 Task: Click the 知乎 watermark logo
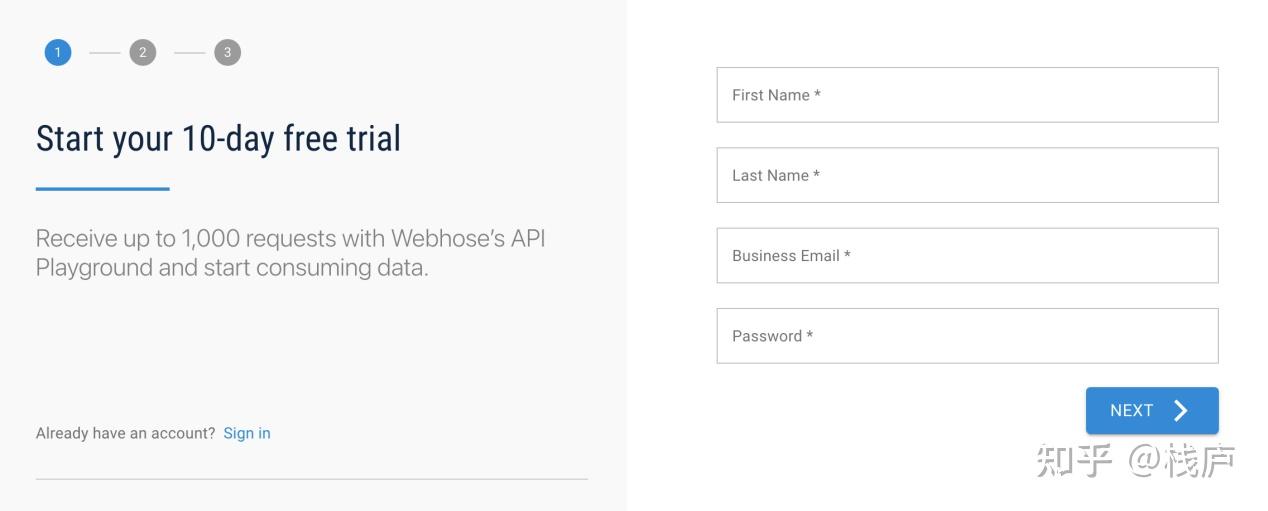(x=1074, y=460)
